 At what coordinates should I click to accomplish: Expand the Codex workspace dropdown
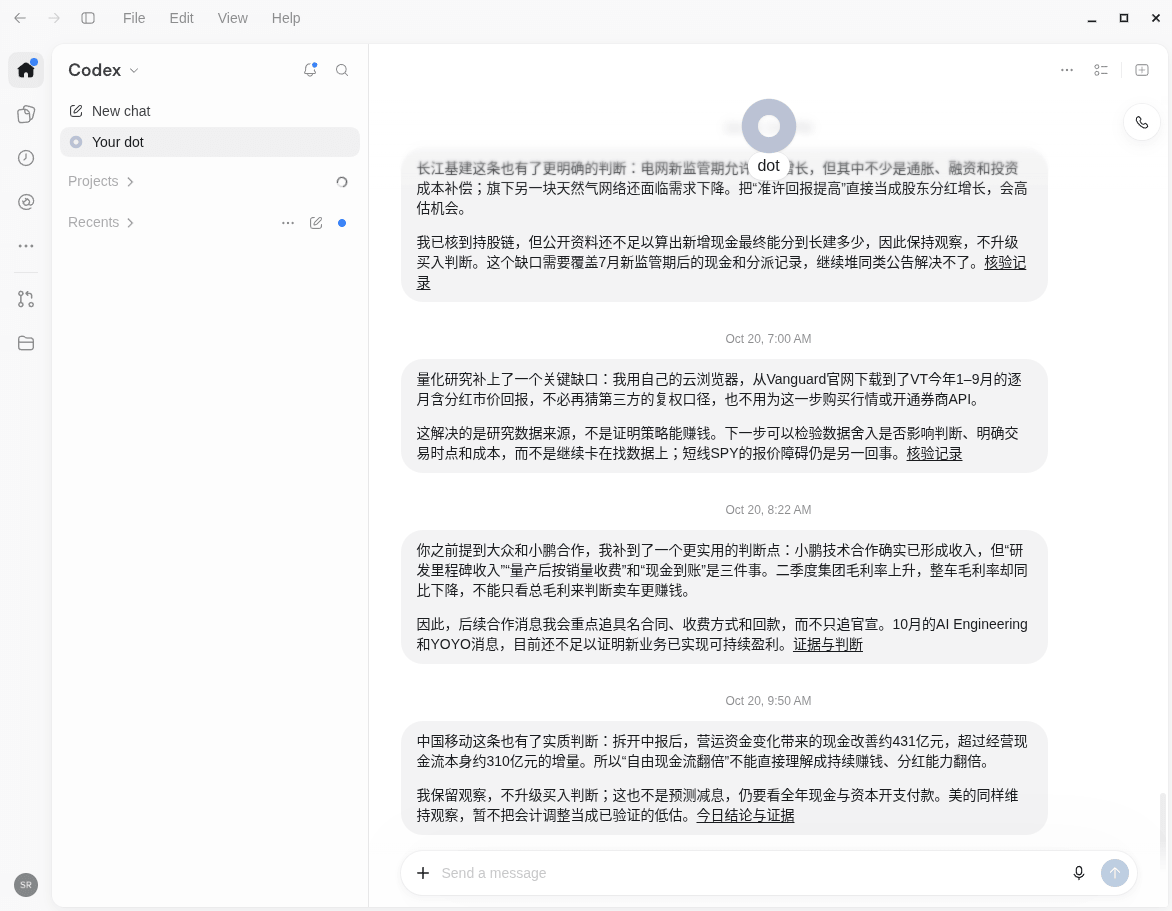[103, 70]
